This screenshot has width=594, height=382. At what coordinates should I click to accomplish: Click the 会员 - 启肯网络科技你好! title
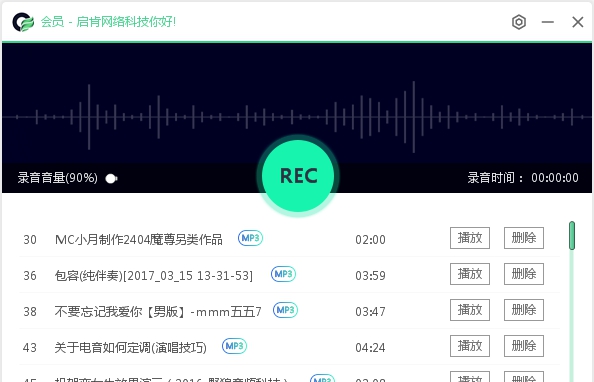108,22
